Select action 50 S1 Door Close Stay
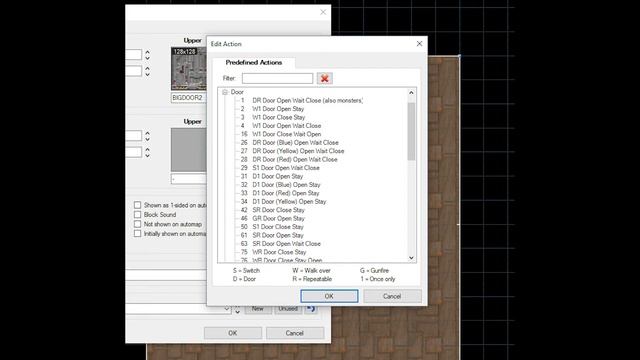The image size is (640, 360). tap(272, 227)
